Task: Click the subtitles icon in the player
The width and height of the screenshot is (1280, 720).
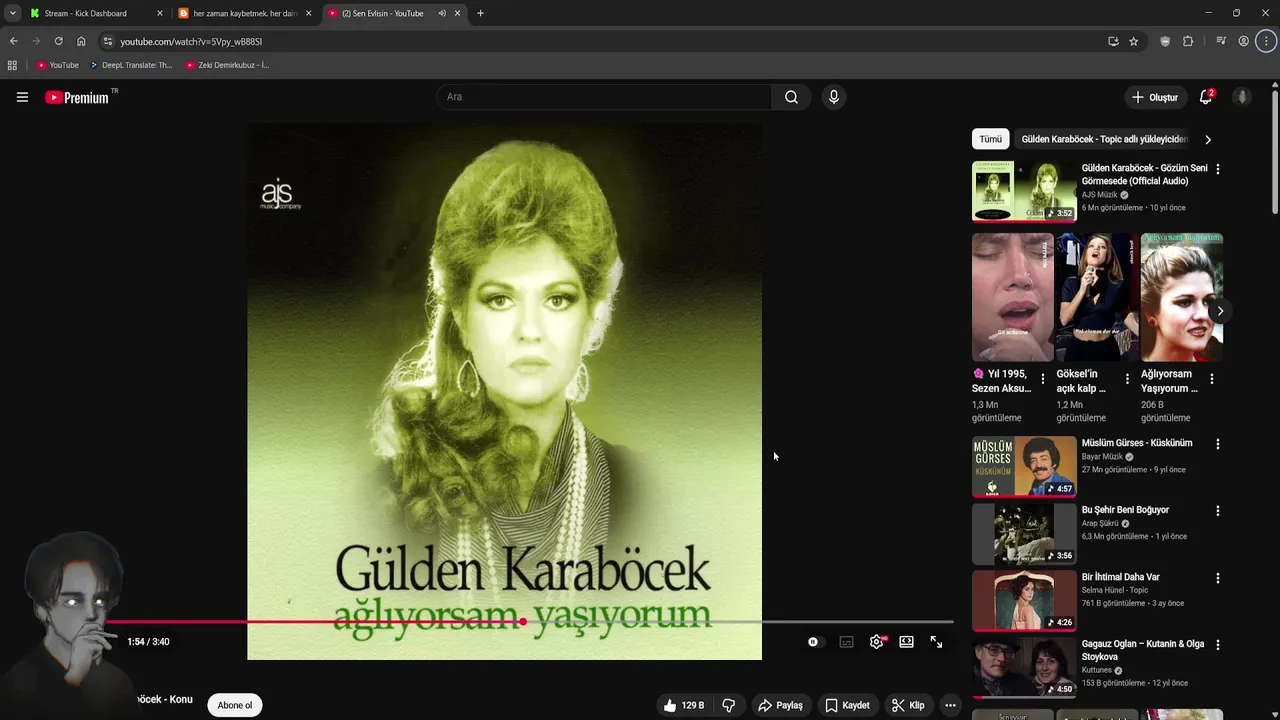Action: pos(846,642)
